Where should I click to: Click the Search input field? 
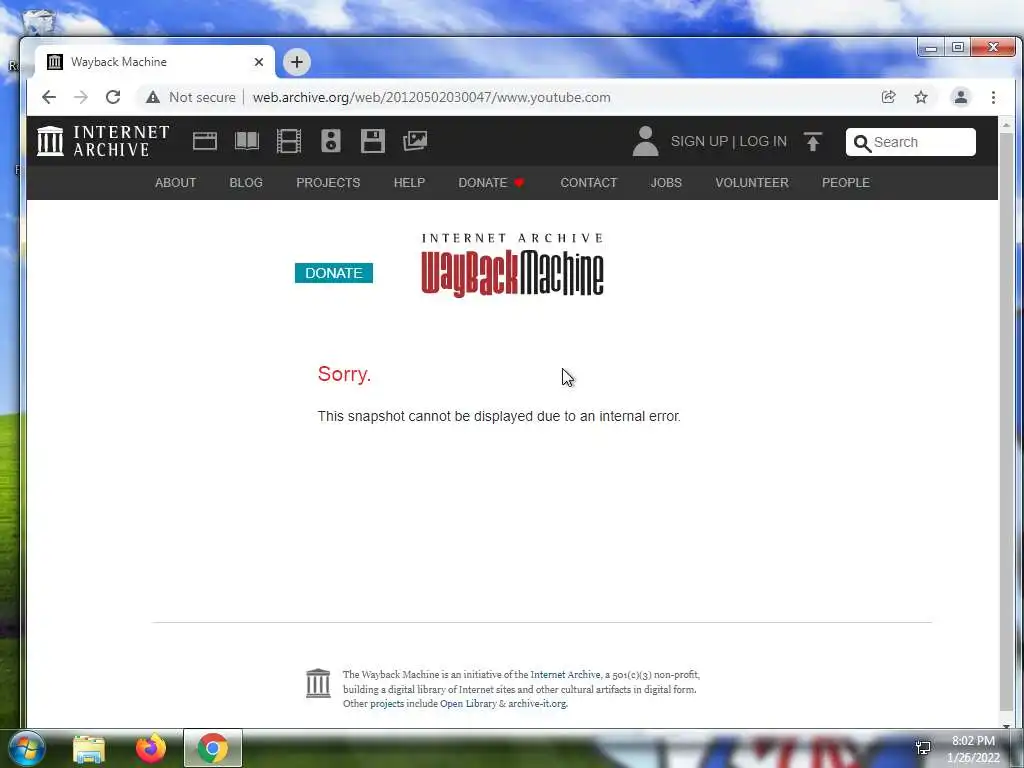tap(910, 142)
